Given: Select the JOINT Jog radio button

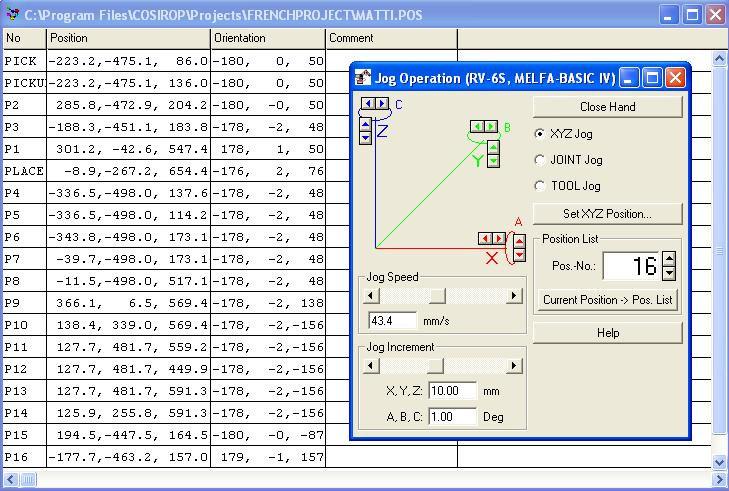Looking at the screenshot, I should tap(539, 160).
